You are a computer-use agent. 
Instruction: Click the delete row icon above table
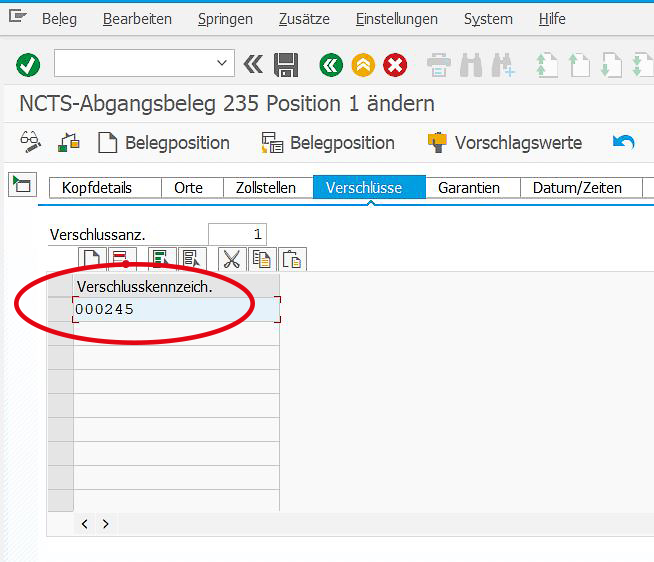tap(121, 260)
